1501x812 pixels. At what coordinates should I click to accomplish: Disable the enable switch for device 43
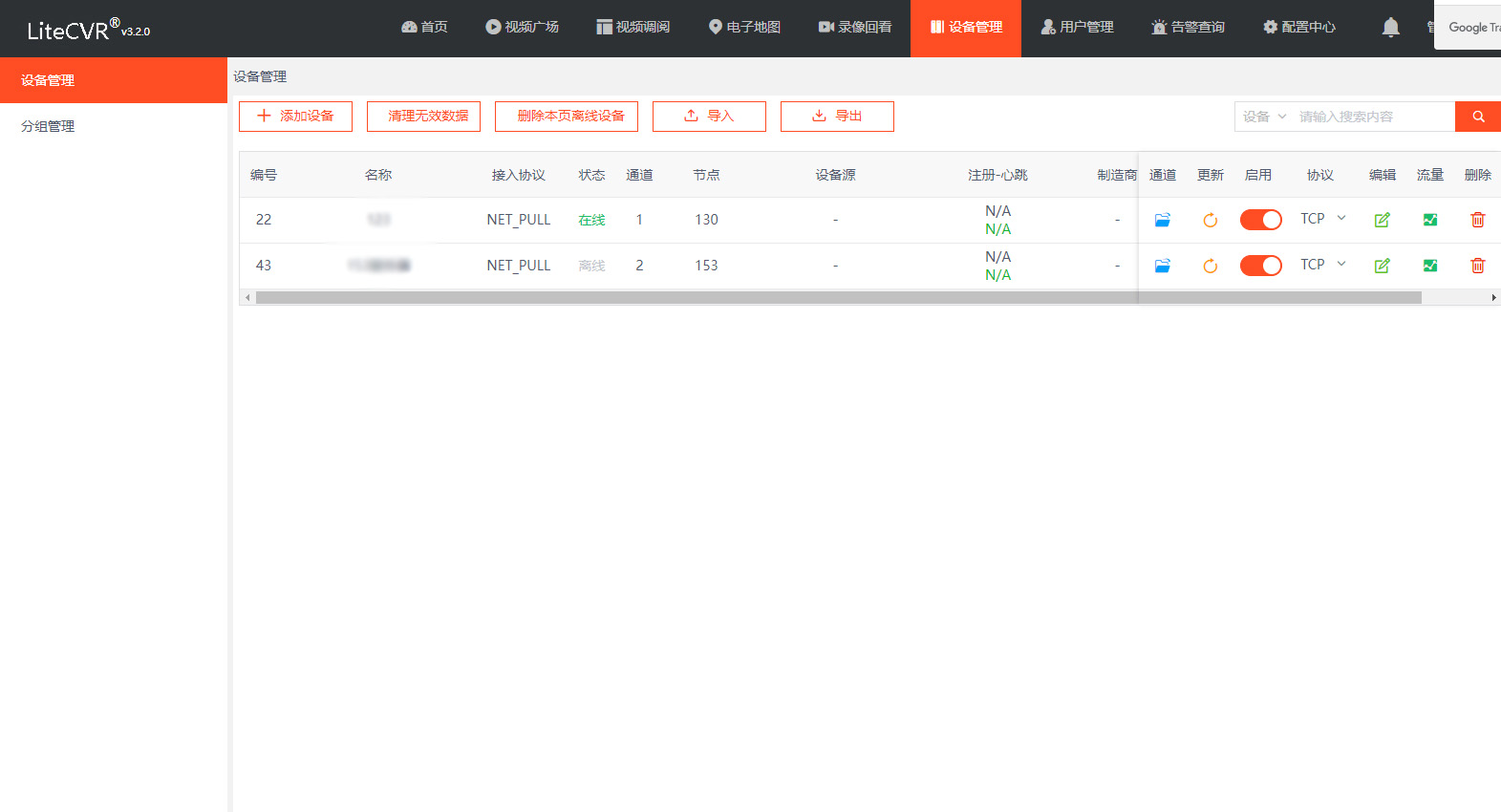pos(1260,266)
